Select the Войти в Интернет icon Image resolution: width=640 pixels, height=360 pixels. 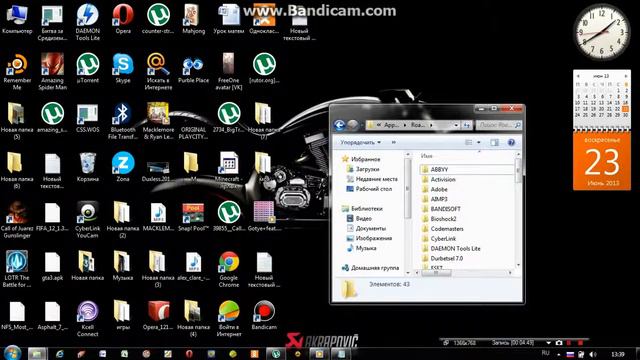tap(229, 319)
